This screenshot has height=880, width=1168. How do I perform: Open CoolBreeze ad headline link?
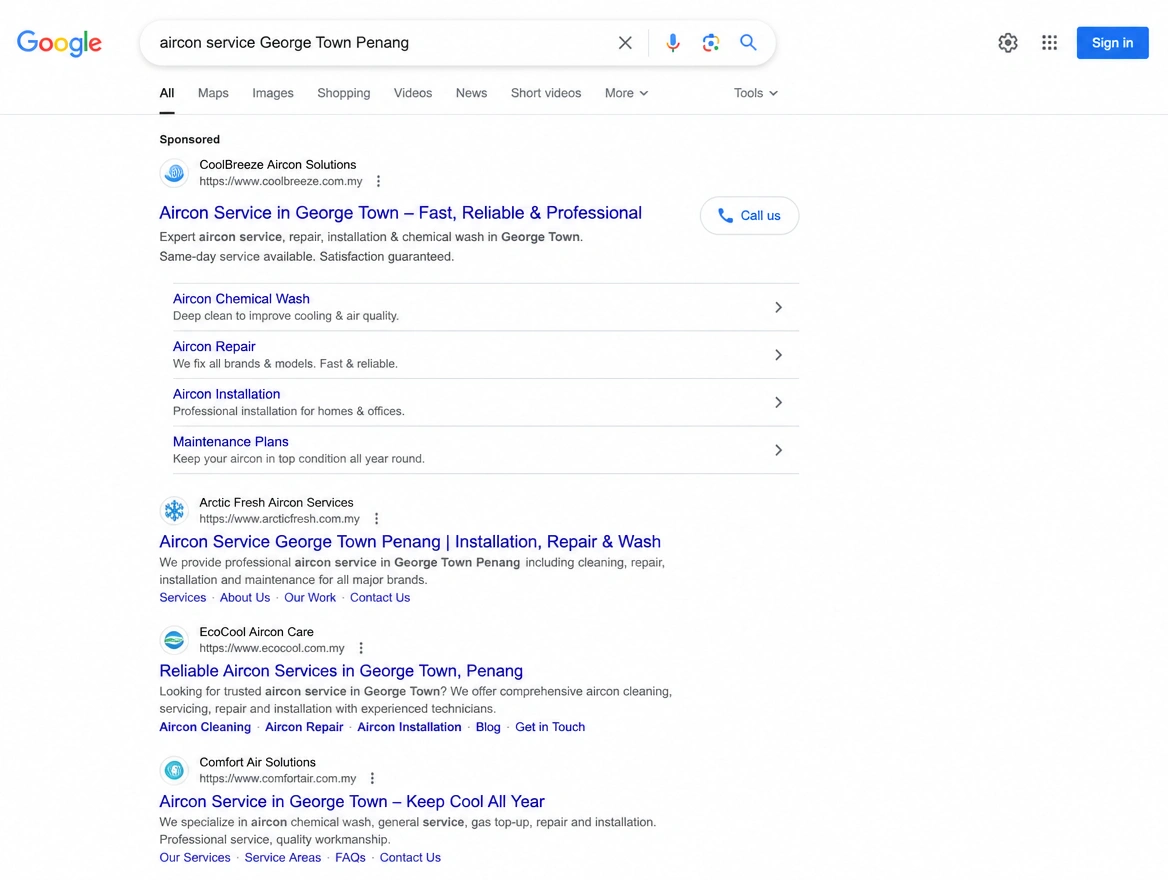point(401,213)
